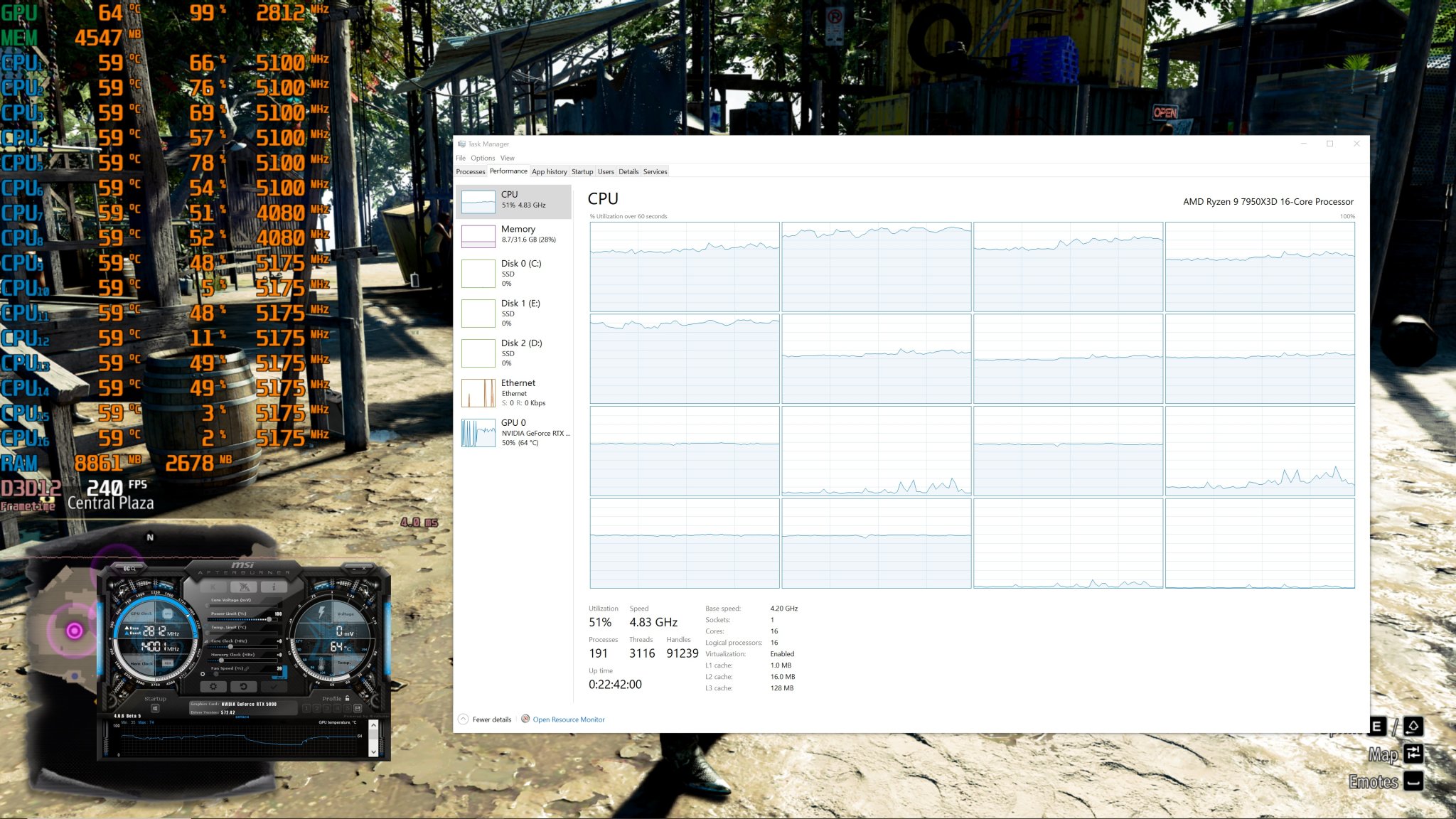This screenshot has width=1456, height=819.
Task: Click the OC Scanner icon
Action: click(129, 569)
